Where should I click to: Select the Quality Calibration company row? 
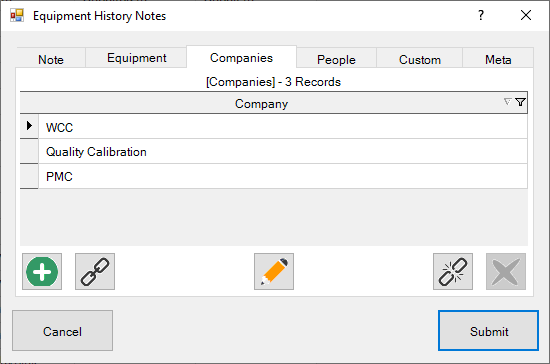tap(283, 151)
